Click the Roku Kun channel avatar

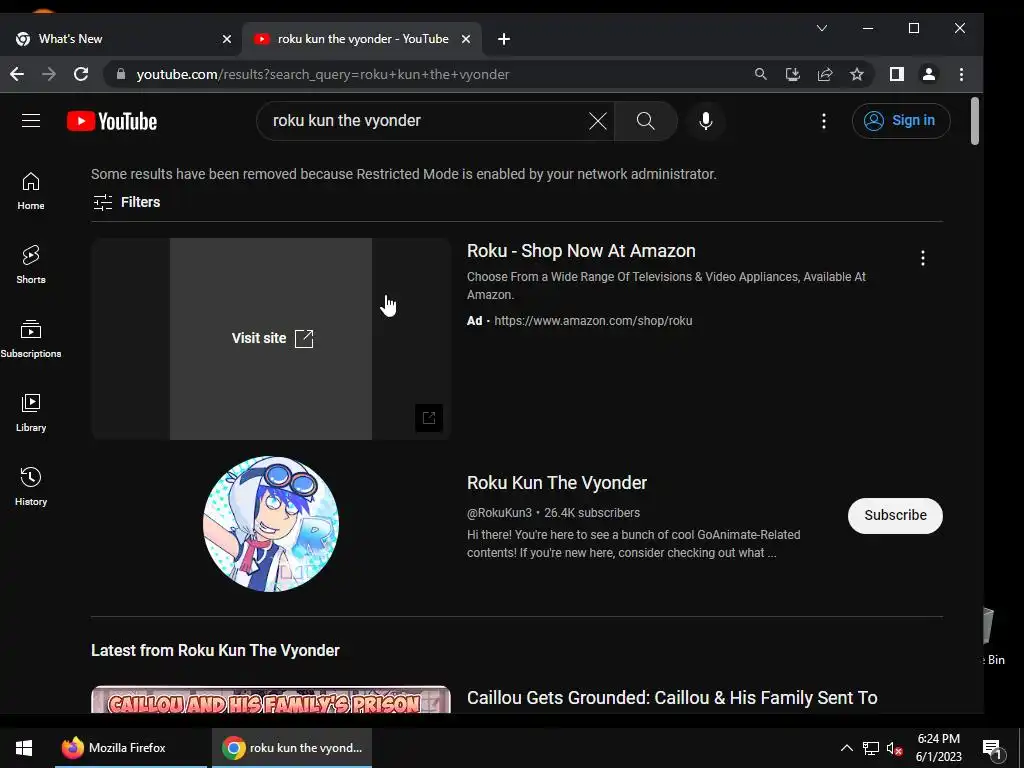tap(271, 524)
